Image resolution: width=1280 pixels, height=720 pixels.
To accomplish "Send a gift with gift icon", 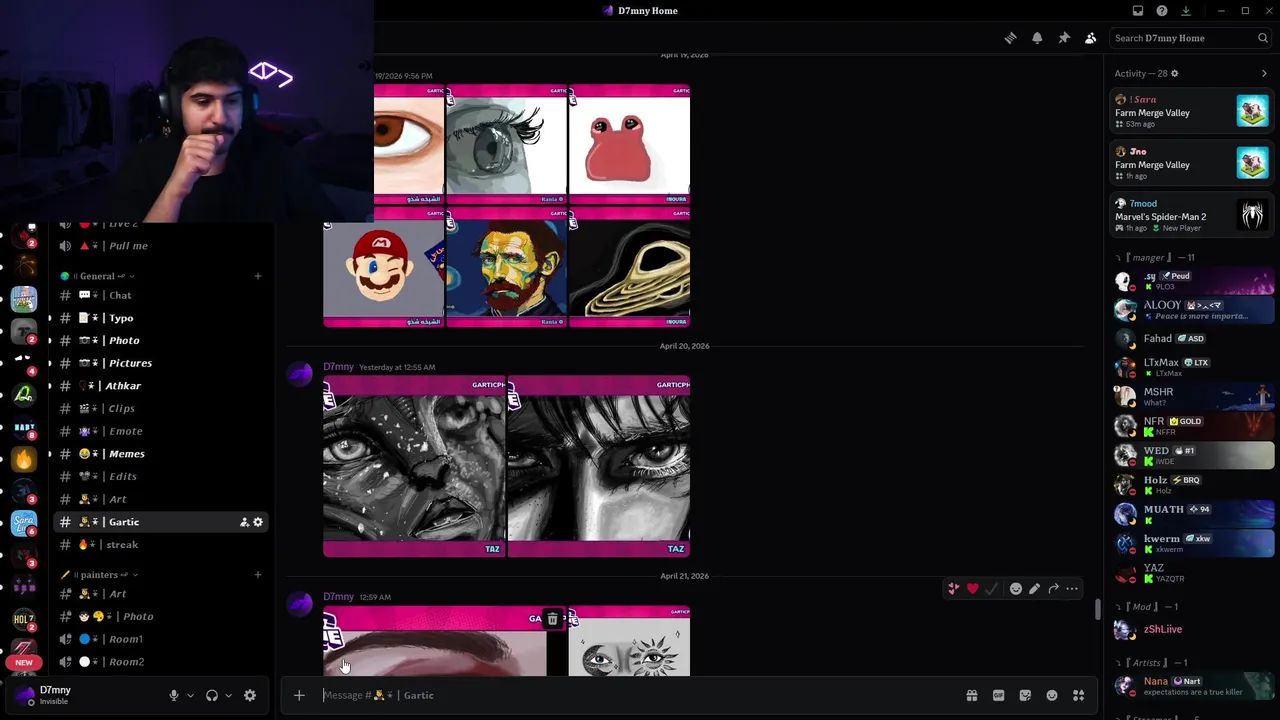I will pyautogui.click(x=971, y=695).
